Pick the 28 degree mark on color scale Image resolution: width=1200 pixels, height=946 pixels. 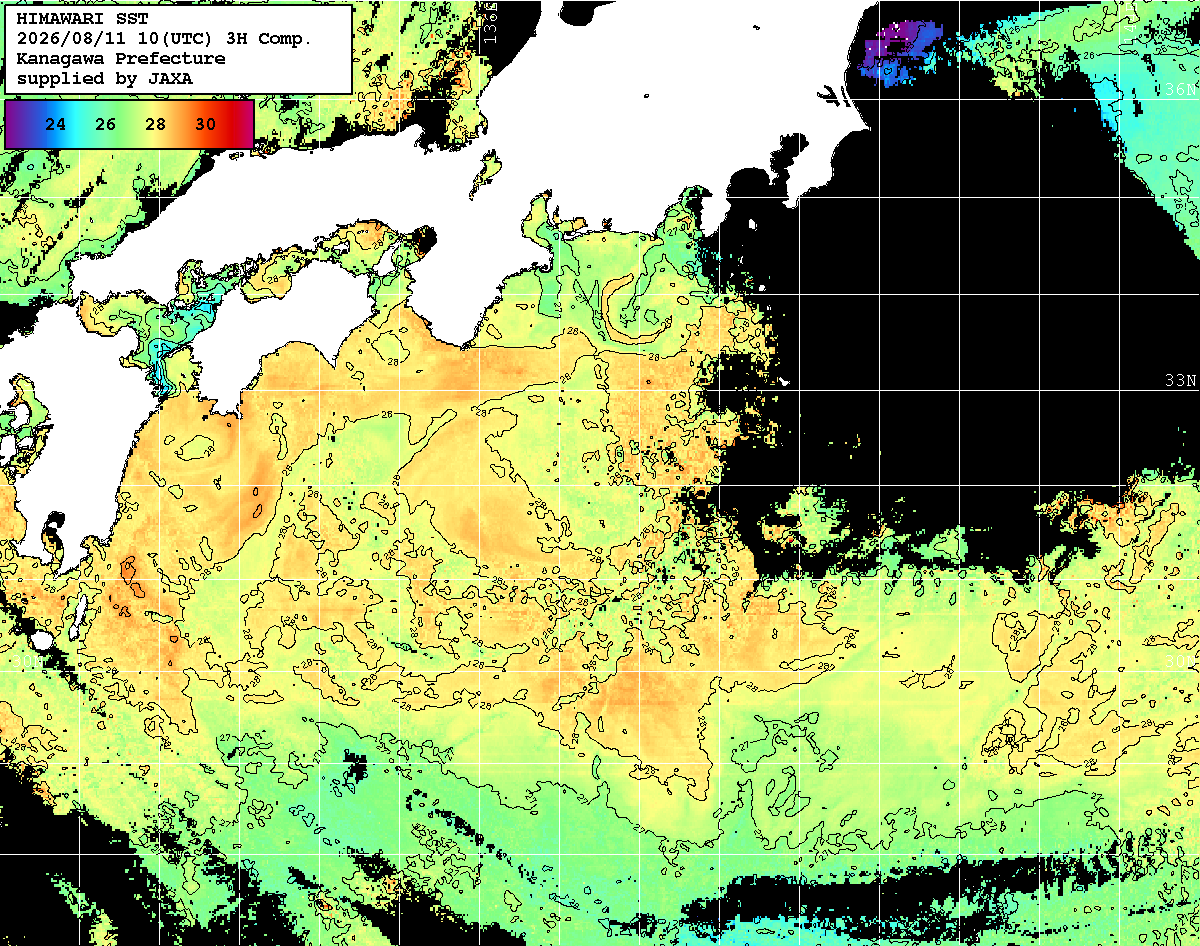pyautogui.click(x=155, y=125)
